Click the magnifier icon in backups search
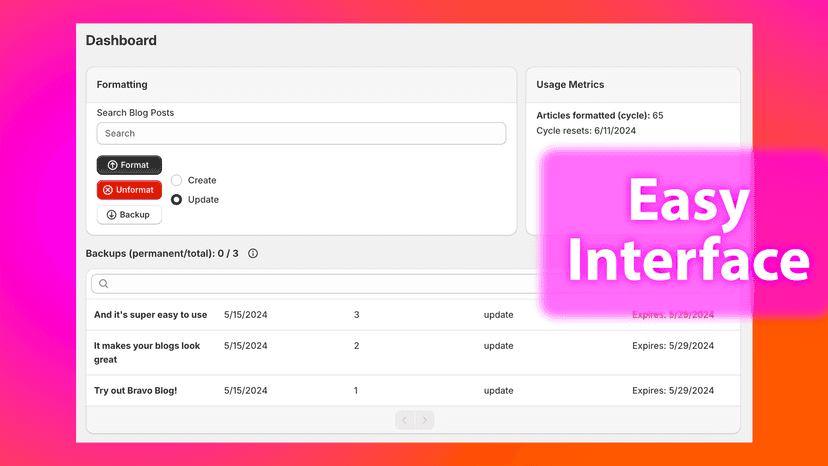This screenshot has height=466, width=828. pos(104,284)
